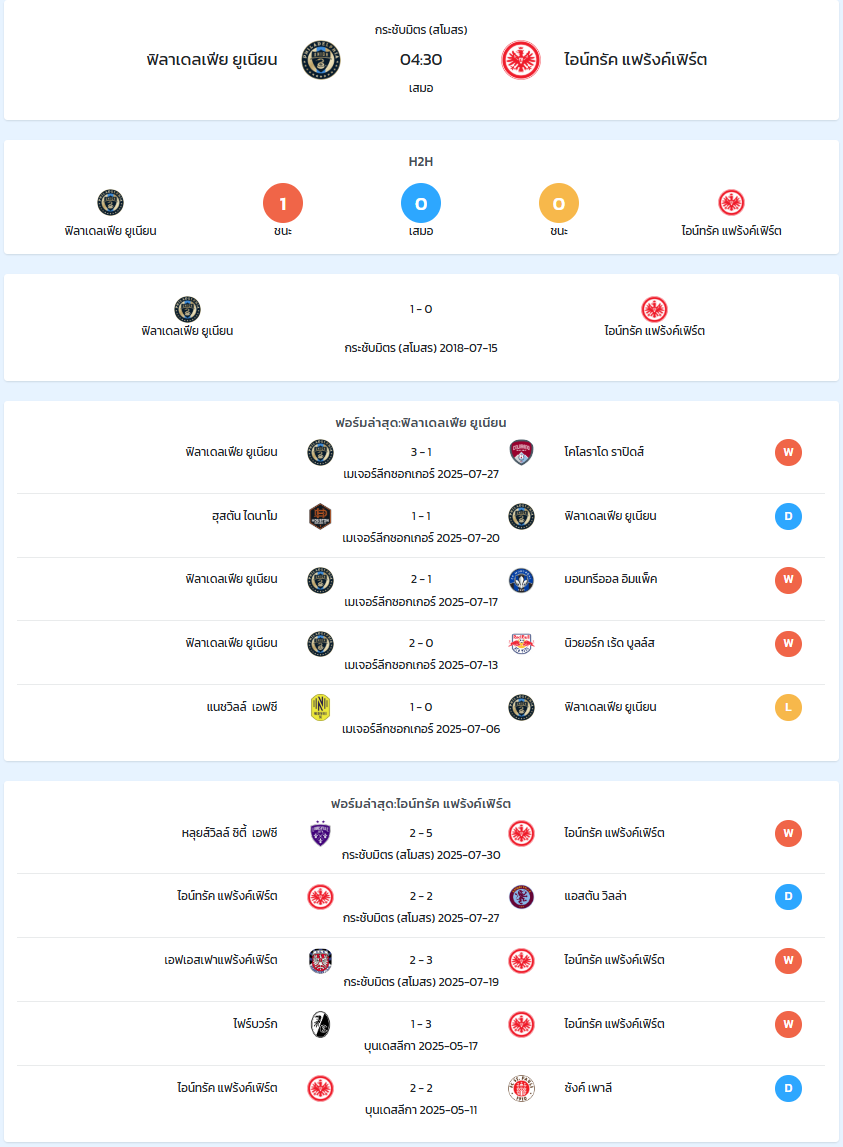Click the red H2H win count 1 circle
This screenshot has width=843, height=1147.
pyautogui.click(x=283, y=204)
